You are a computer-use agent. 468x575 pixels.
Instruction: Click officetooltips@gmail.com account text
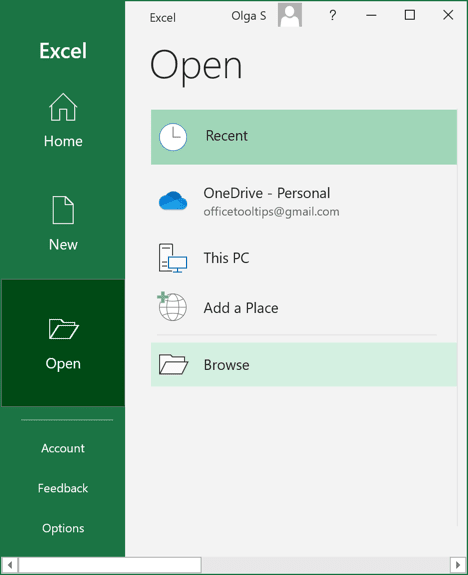(x=271, y=212)
